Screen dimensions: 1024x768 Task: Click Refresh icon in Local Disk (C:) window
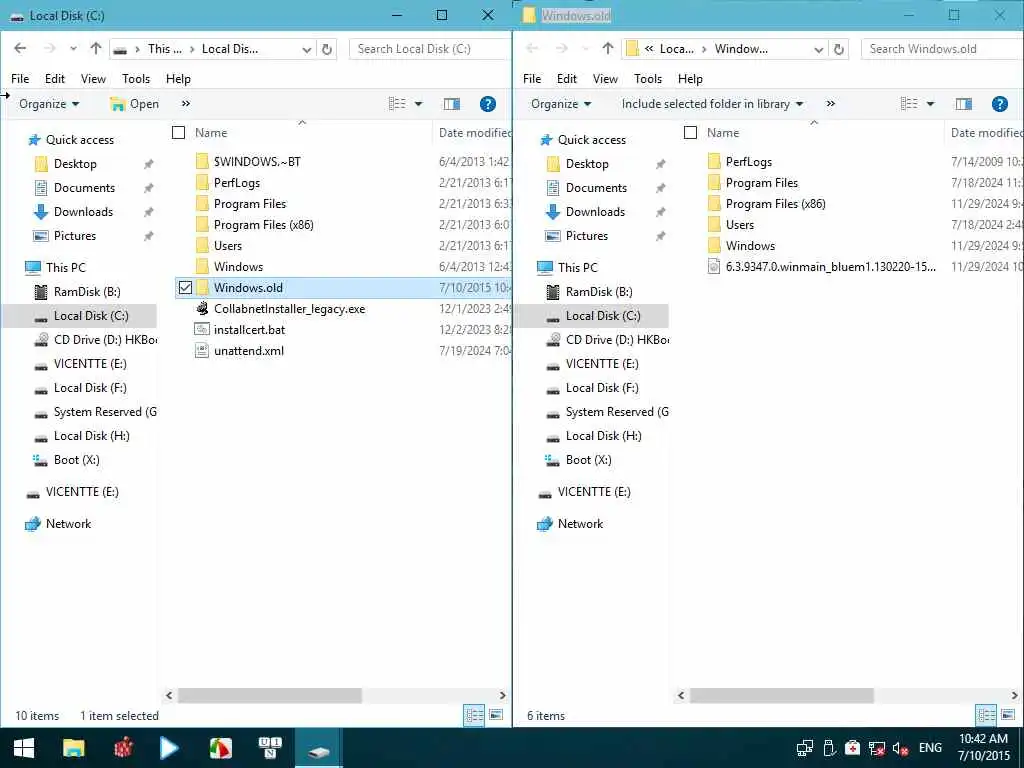pos(327,49)
